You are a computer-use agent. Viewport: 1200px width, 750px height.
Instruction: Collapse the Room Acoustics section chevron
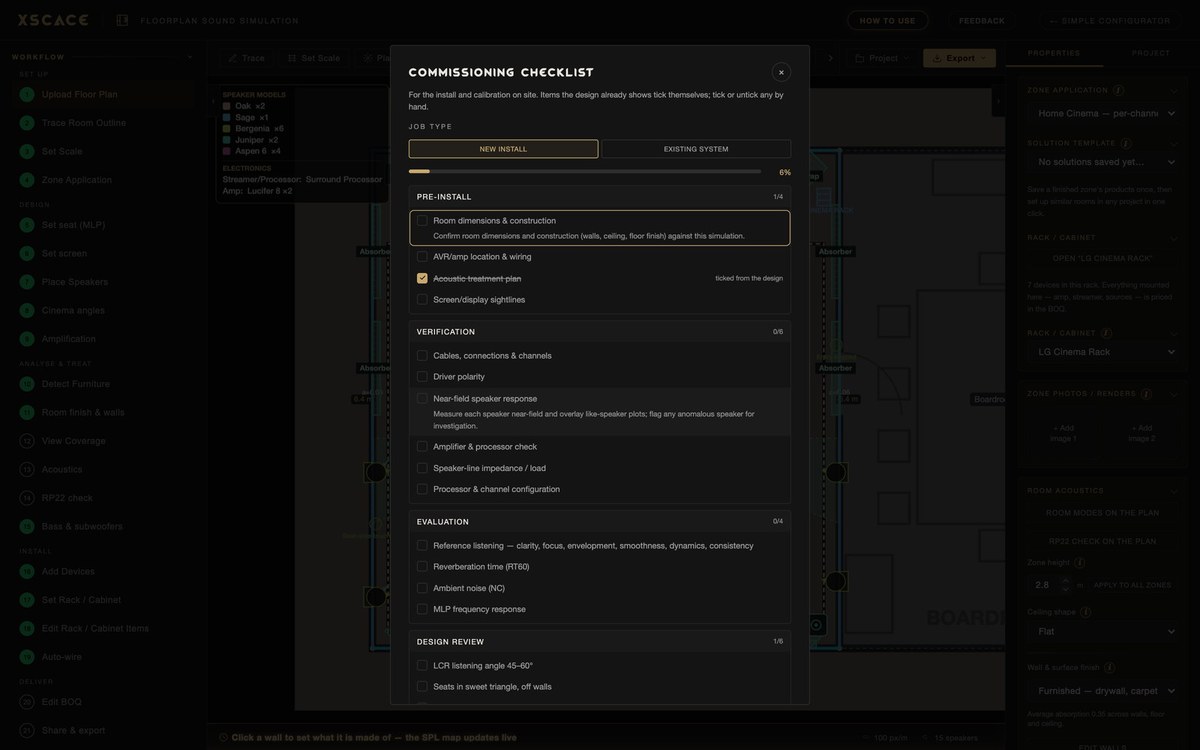tap(1175, 491)
